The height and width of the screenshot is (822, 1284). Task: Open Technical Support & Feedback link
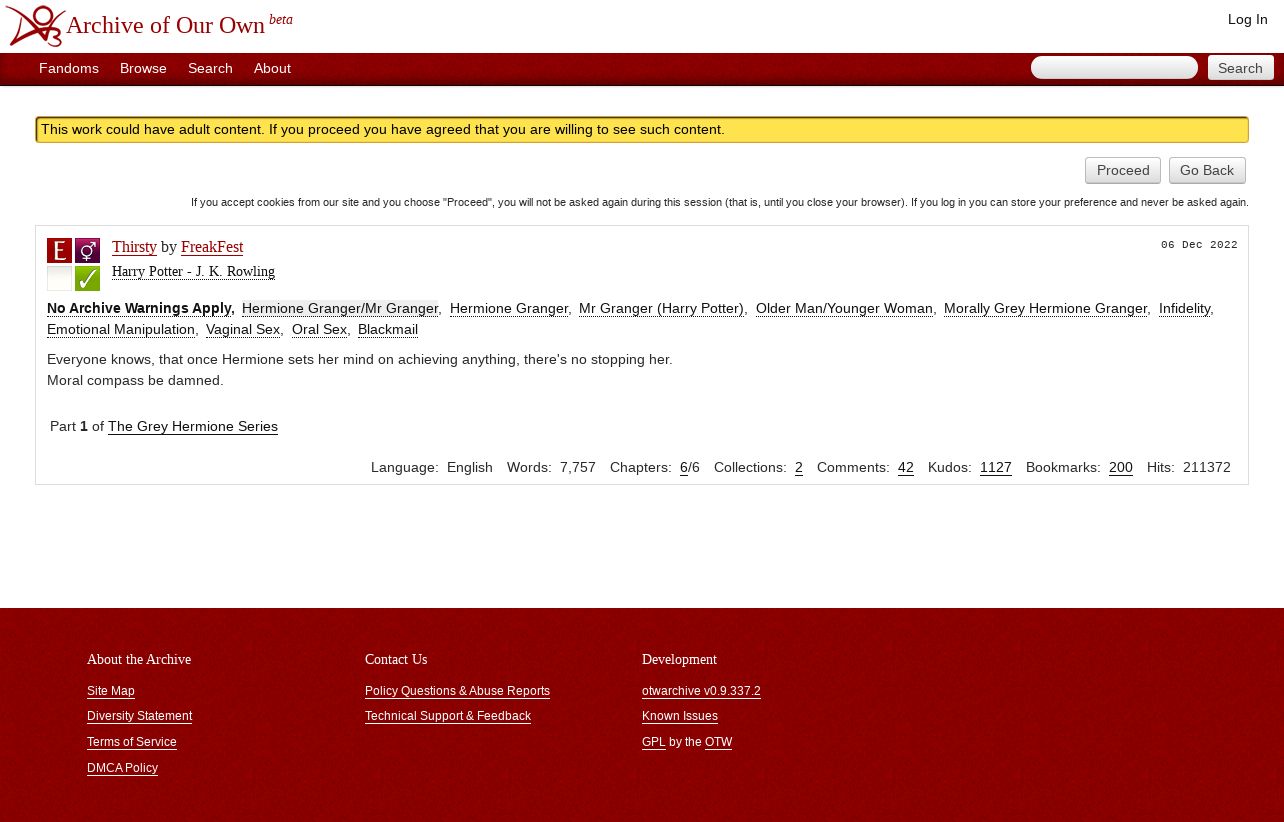[448, 716]
